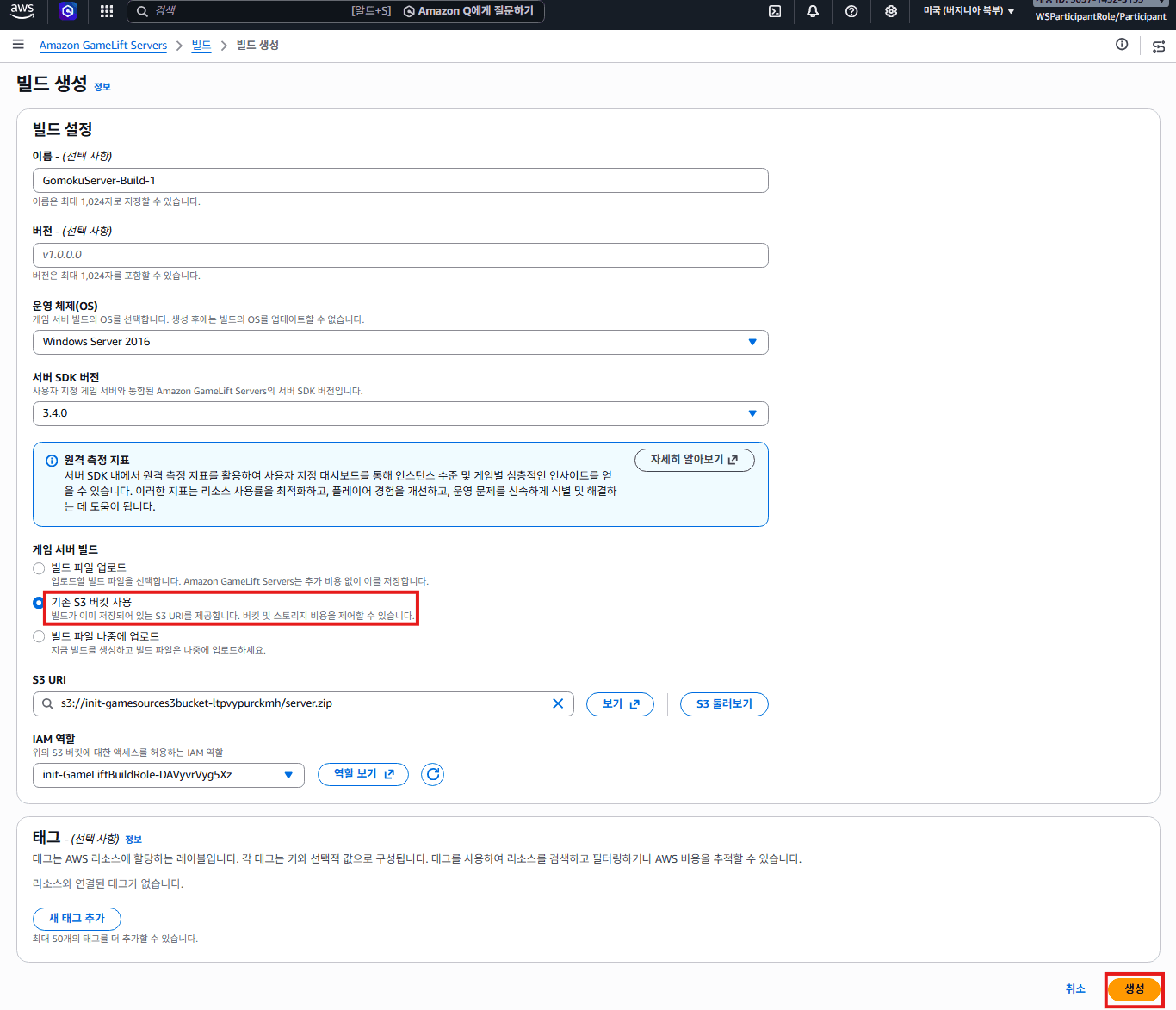Open the IAM role dropdown init-GameLiftBuildRole
Viewport: 1176px width, 1010px height.
169,775
